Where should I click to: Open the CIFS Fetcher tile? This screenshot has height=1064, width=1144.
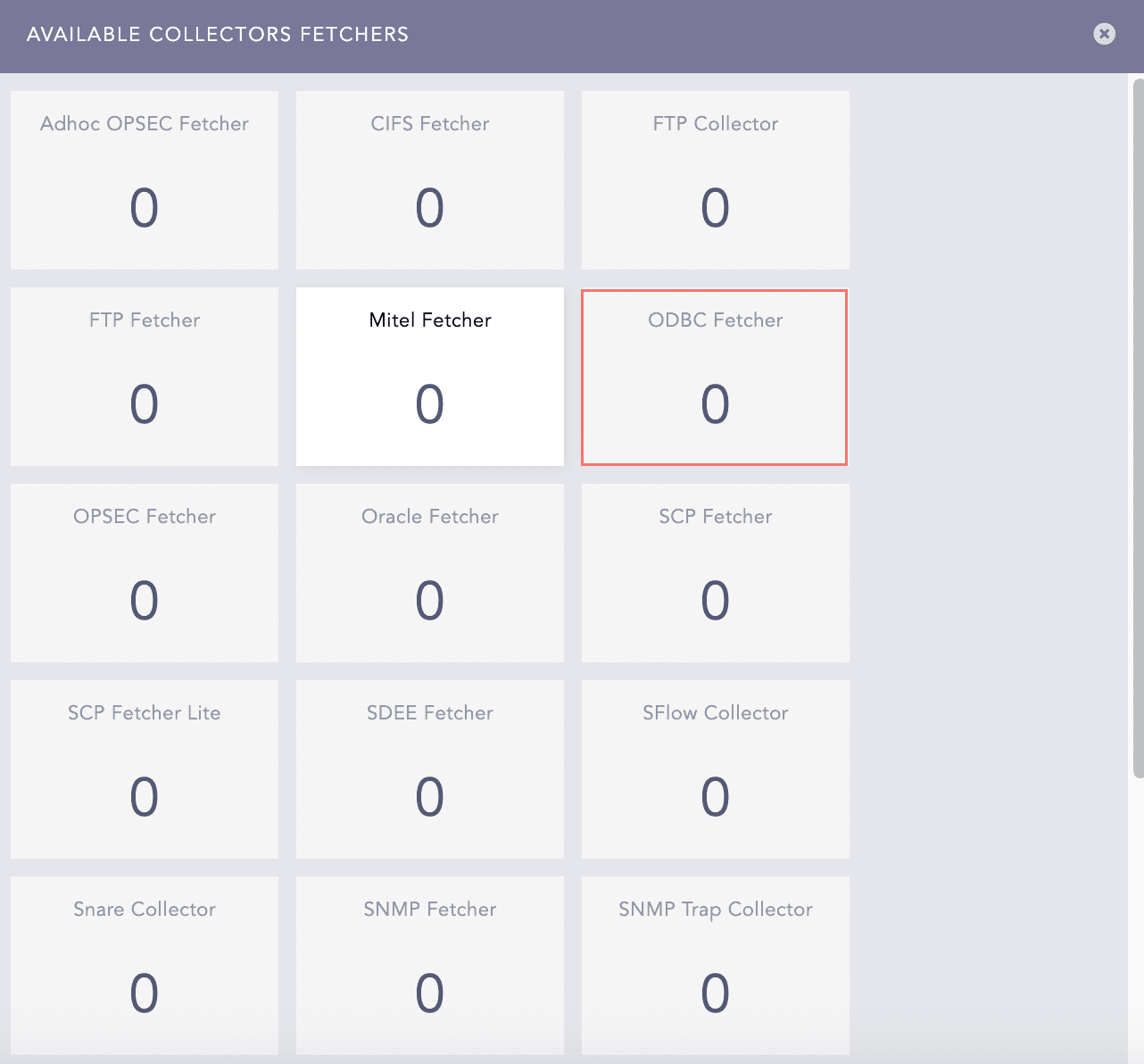pos(430,180)
